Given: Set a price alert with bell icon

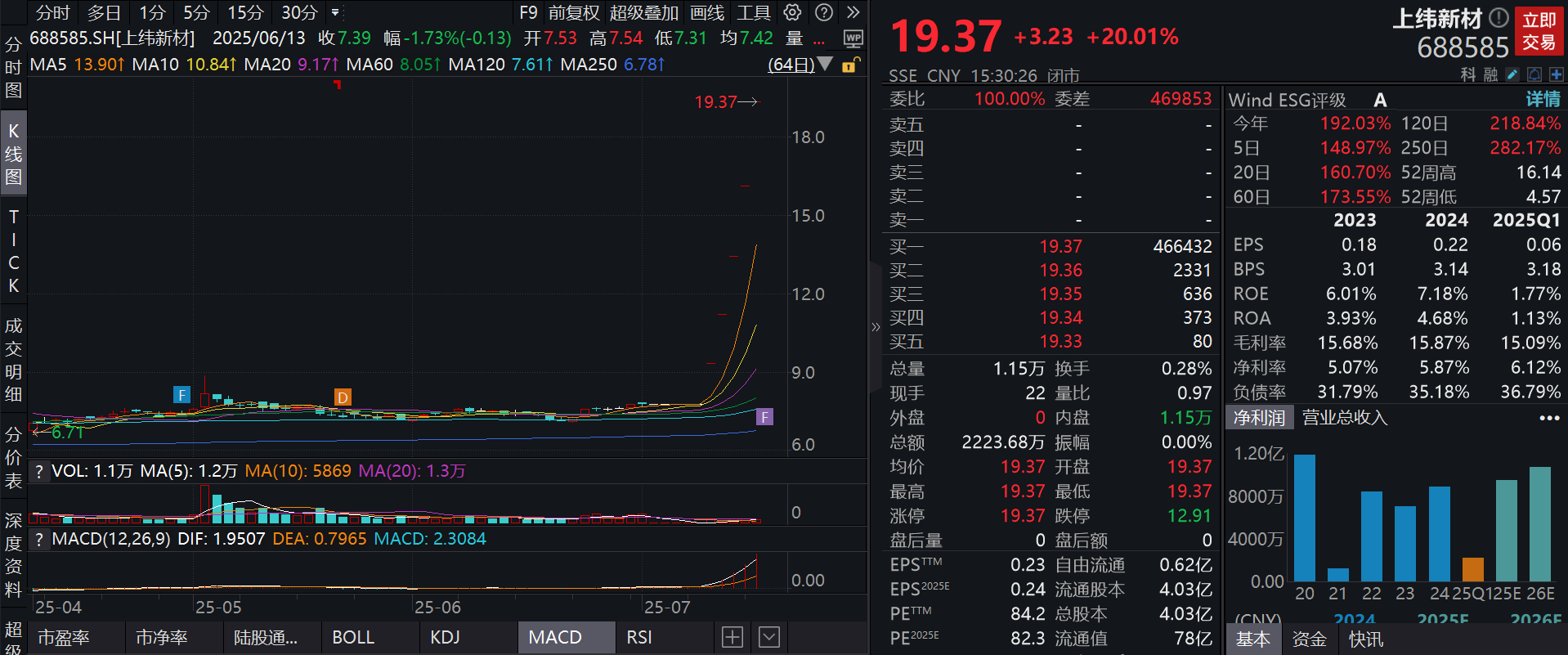Looking at the screenshot, I should [x=1534, y=74].
